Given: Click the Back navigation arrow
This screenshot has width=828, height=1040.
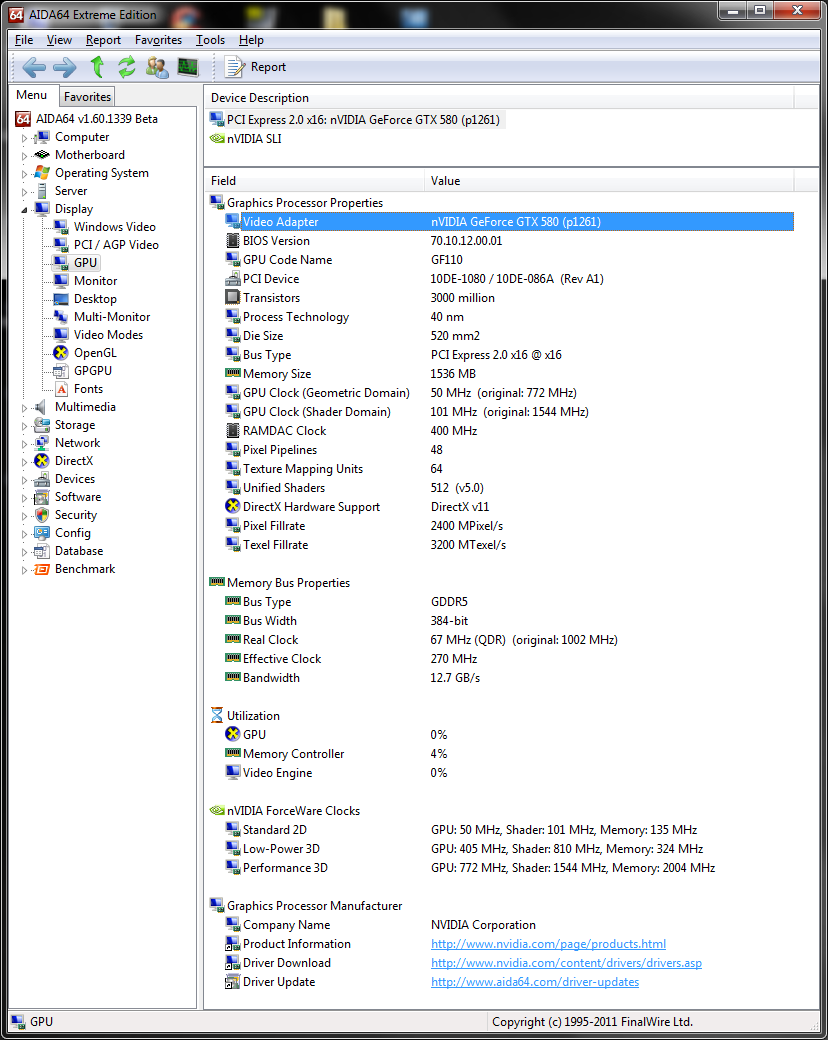Looking at the screenshot, I should pos(34,67).
